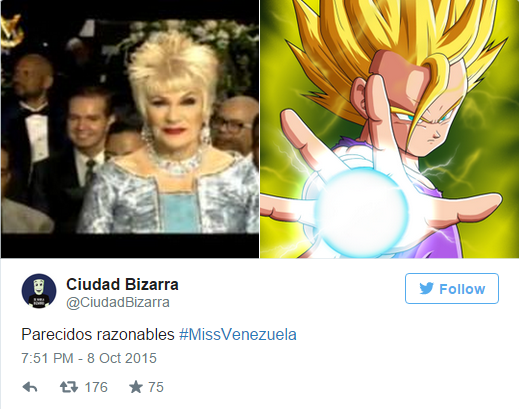Open the @CiudadBizarra handle link
This screenshot has width=519, height=409.
[x=118, y=303]
